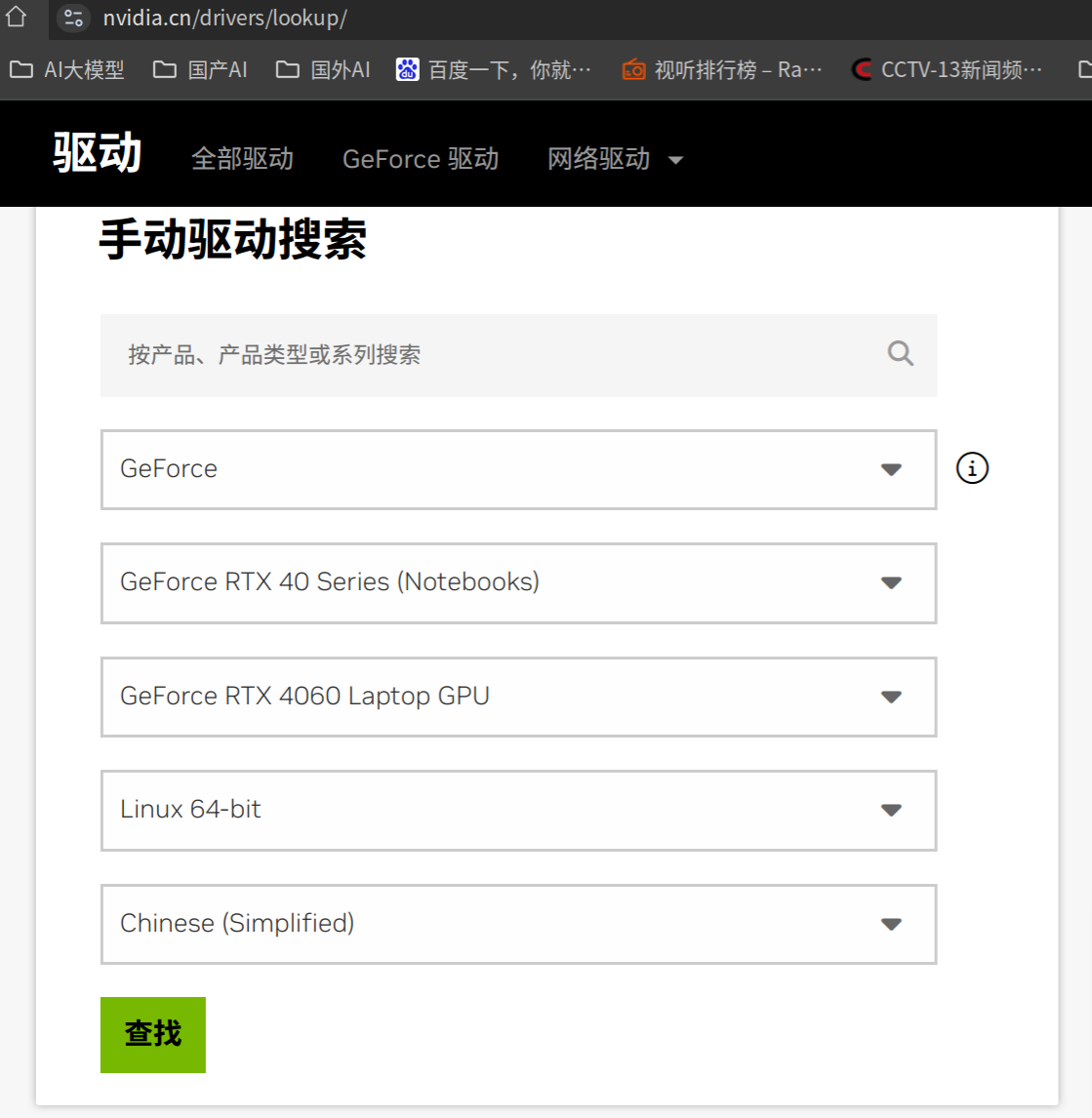Focus the product search field

[x=518, y=356]
